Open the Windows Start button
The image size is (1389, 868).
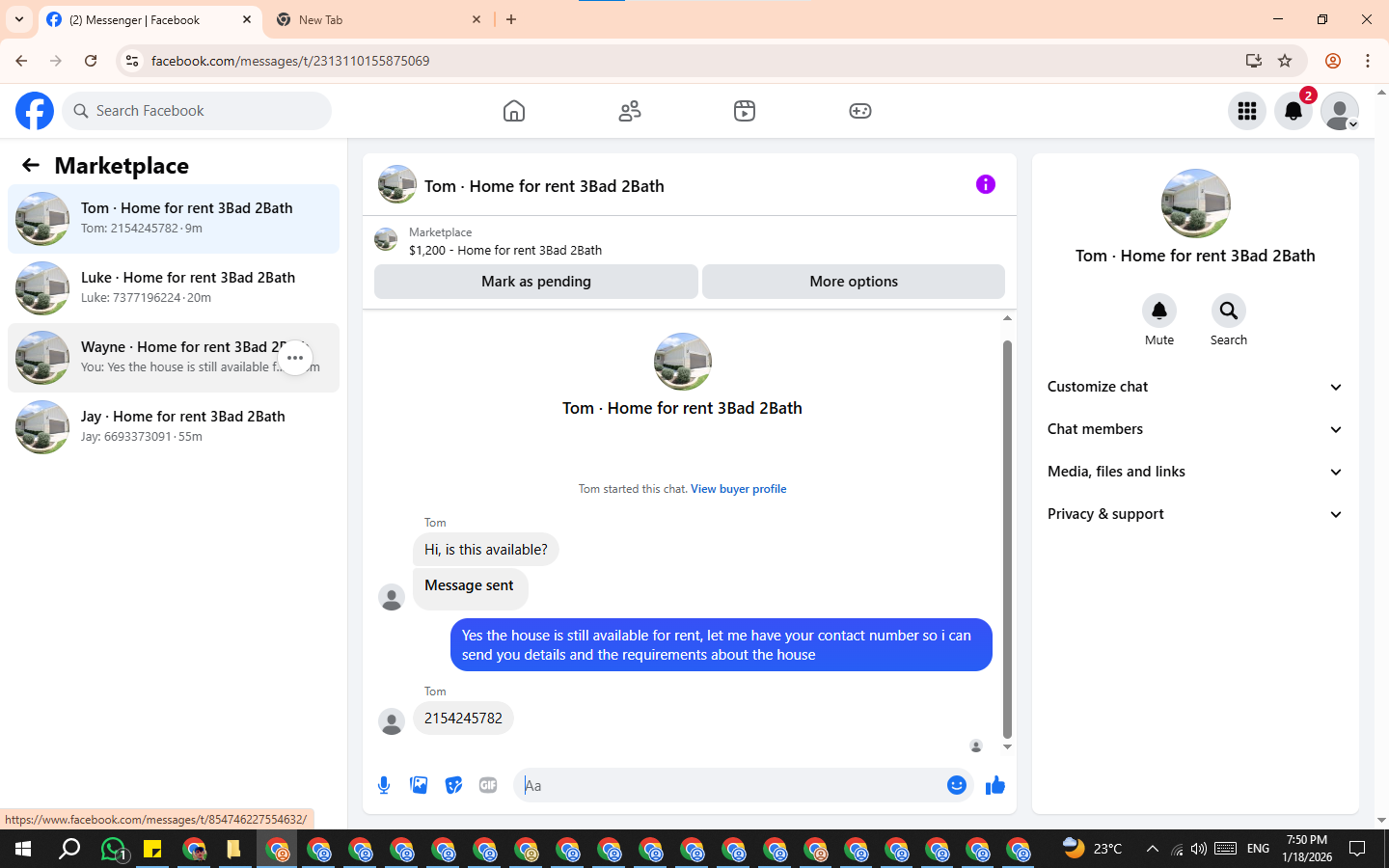pyautogui.click(x=23, y=849)
